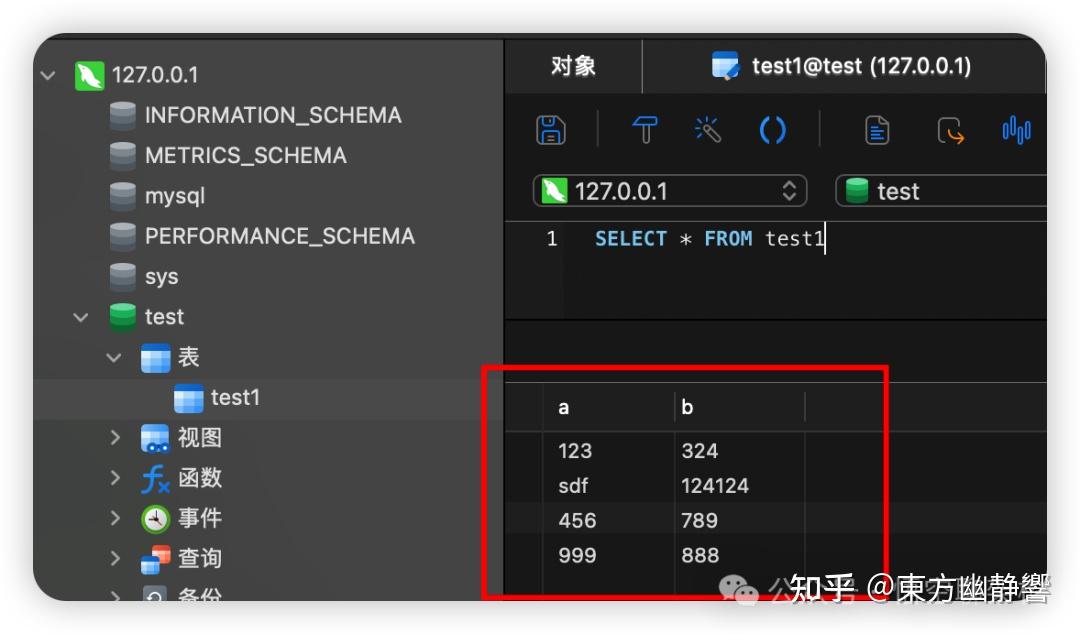Collapse the test database node

pyautogui.click(x=81, y=317)
